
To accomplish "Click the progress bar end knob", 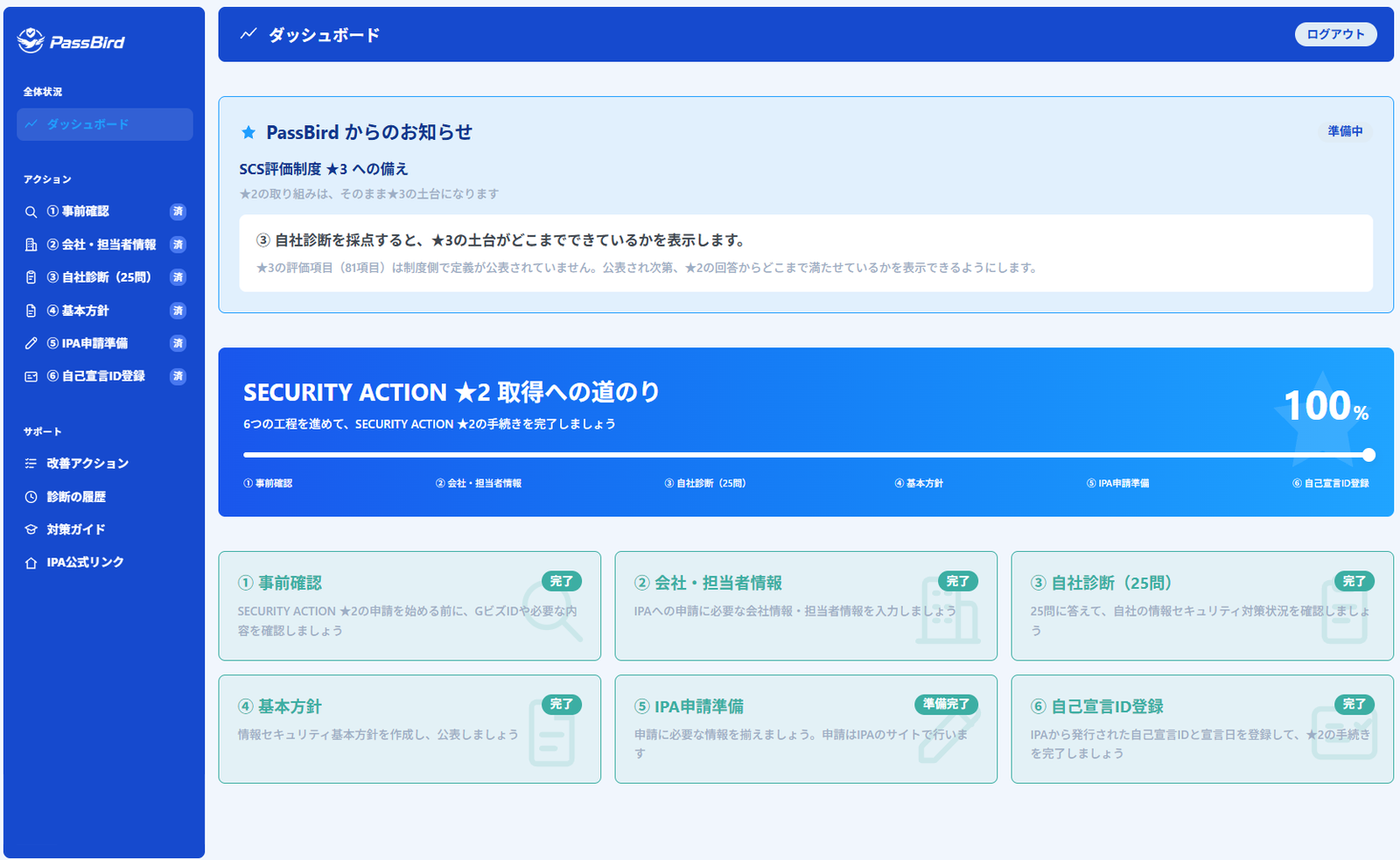I will coord(1368,455).
